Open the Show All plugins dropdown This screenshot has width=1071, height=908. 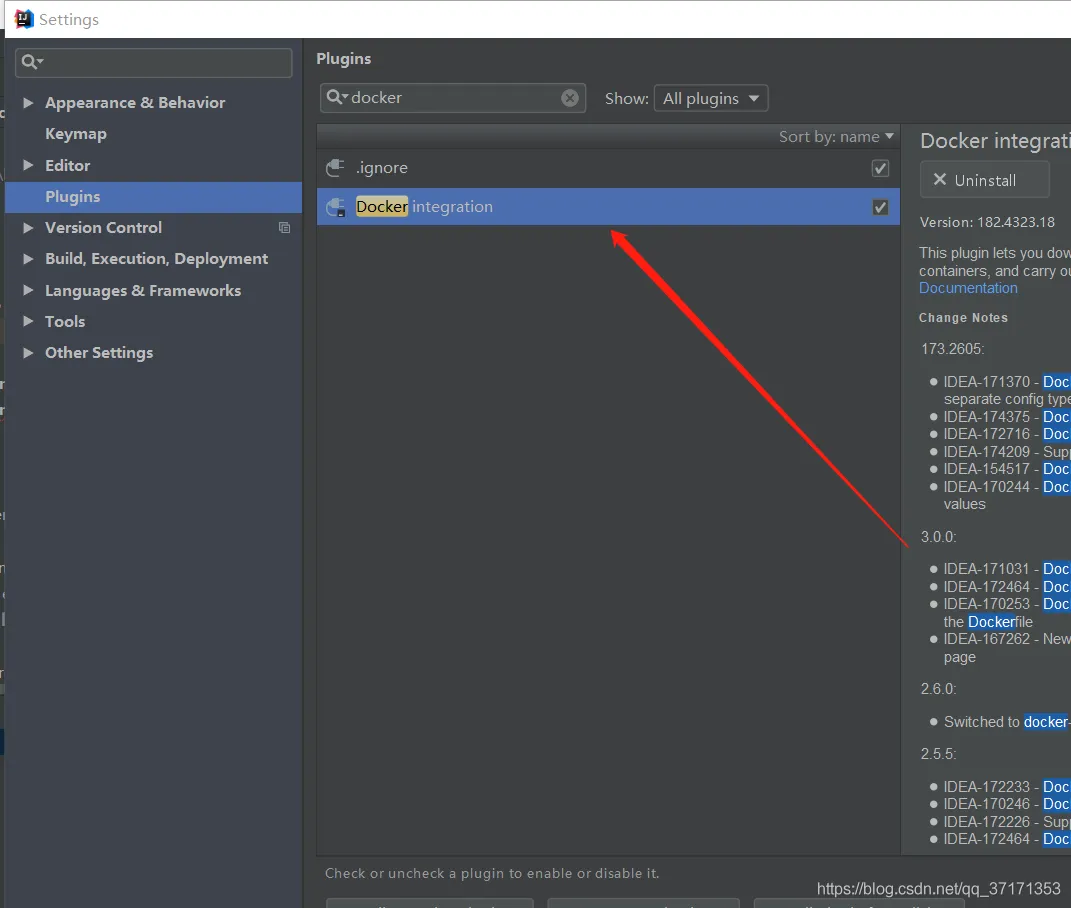pos(711,98)
